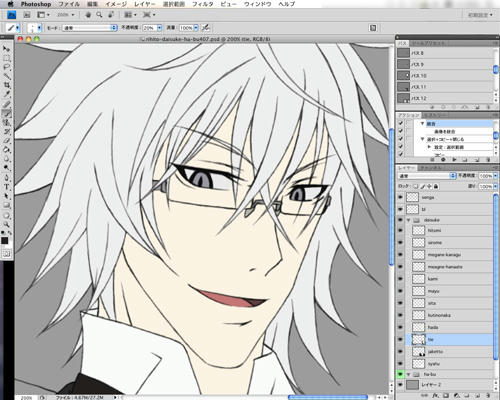The height and width of the screenshot is (400, 500).
Task: Click the canvas horizontal scrollbar thumb
Action: pos(328,397)
